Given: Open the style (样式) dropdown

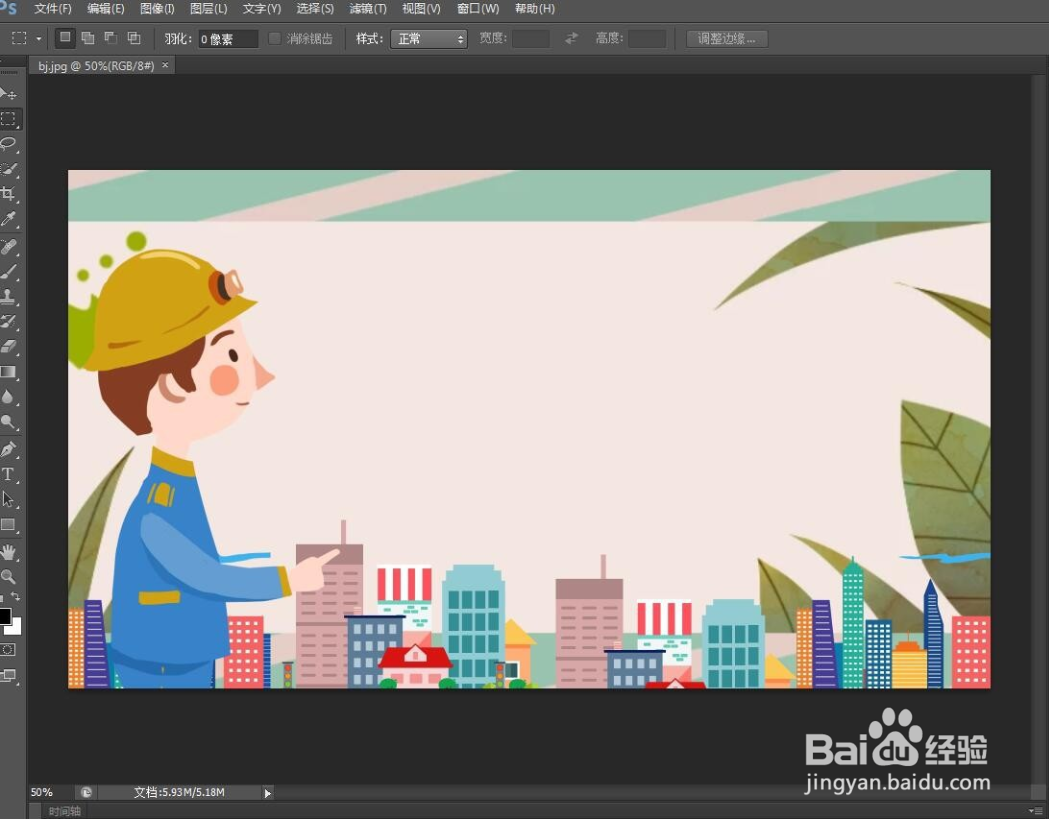Looking at the screenshot, I should [428, 39].
